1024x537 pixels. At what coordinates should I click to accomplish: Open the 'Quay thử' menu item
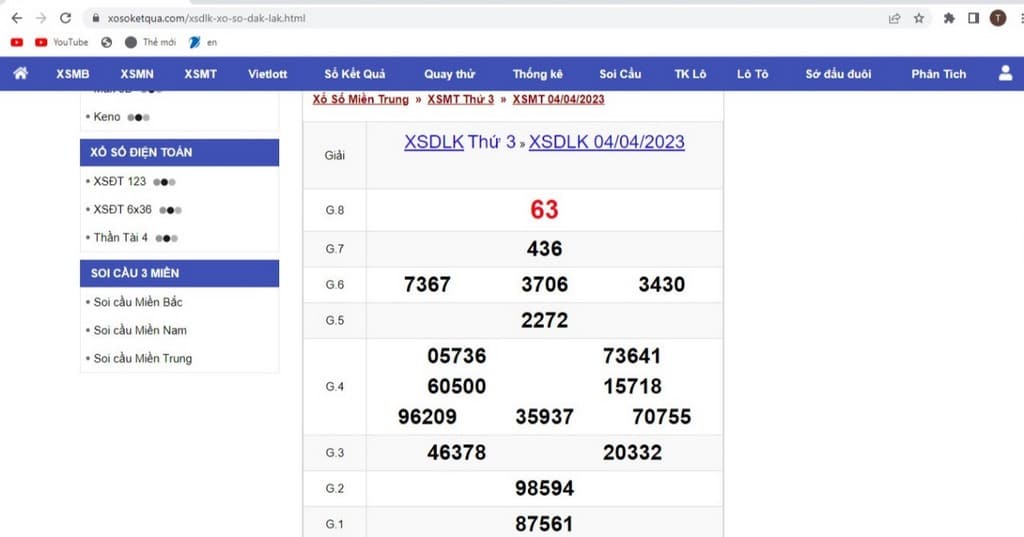(x=449, y=74)
